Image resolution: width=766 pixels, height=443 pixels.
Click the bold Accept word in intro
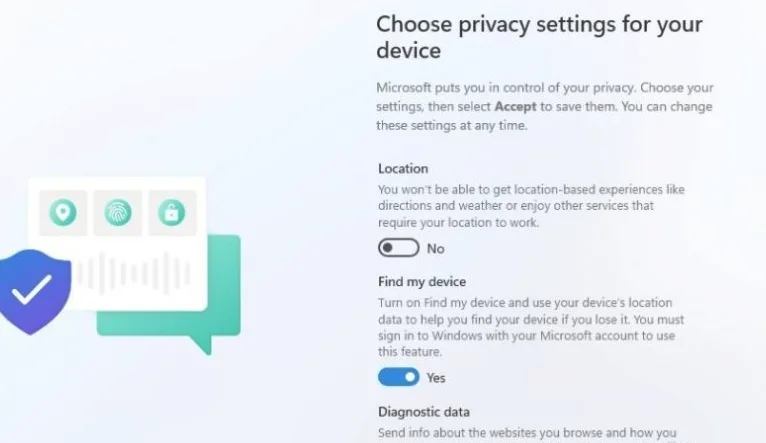(515, 106)
